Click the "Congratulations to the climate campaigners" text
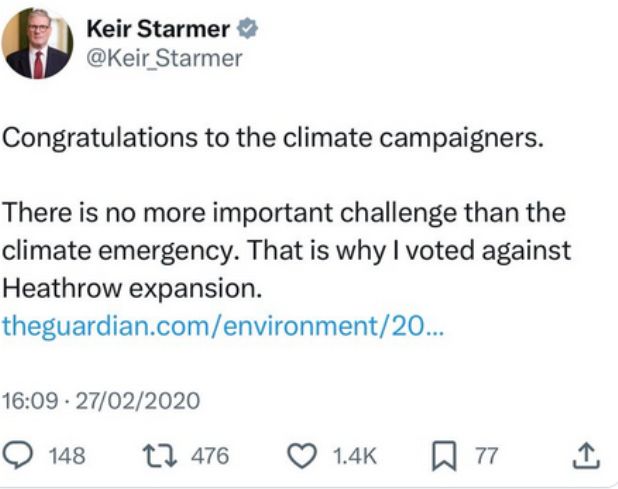Screen dimensions: 618x489 [x=273, y=136]
